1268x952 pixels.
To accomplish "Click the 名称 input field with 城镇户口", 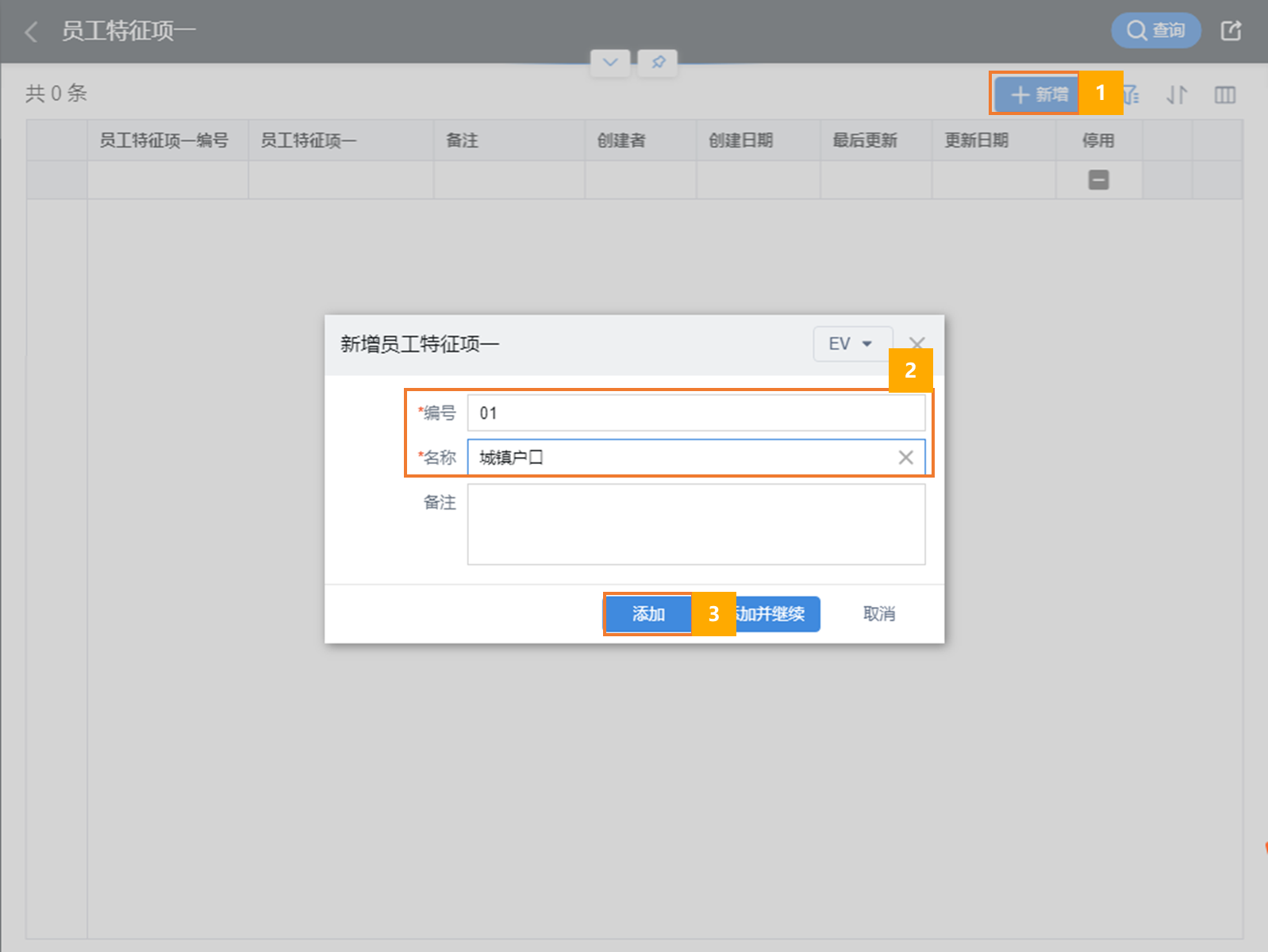I will 696,457.
